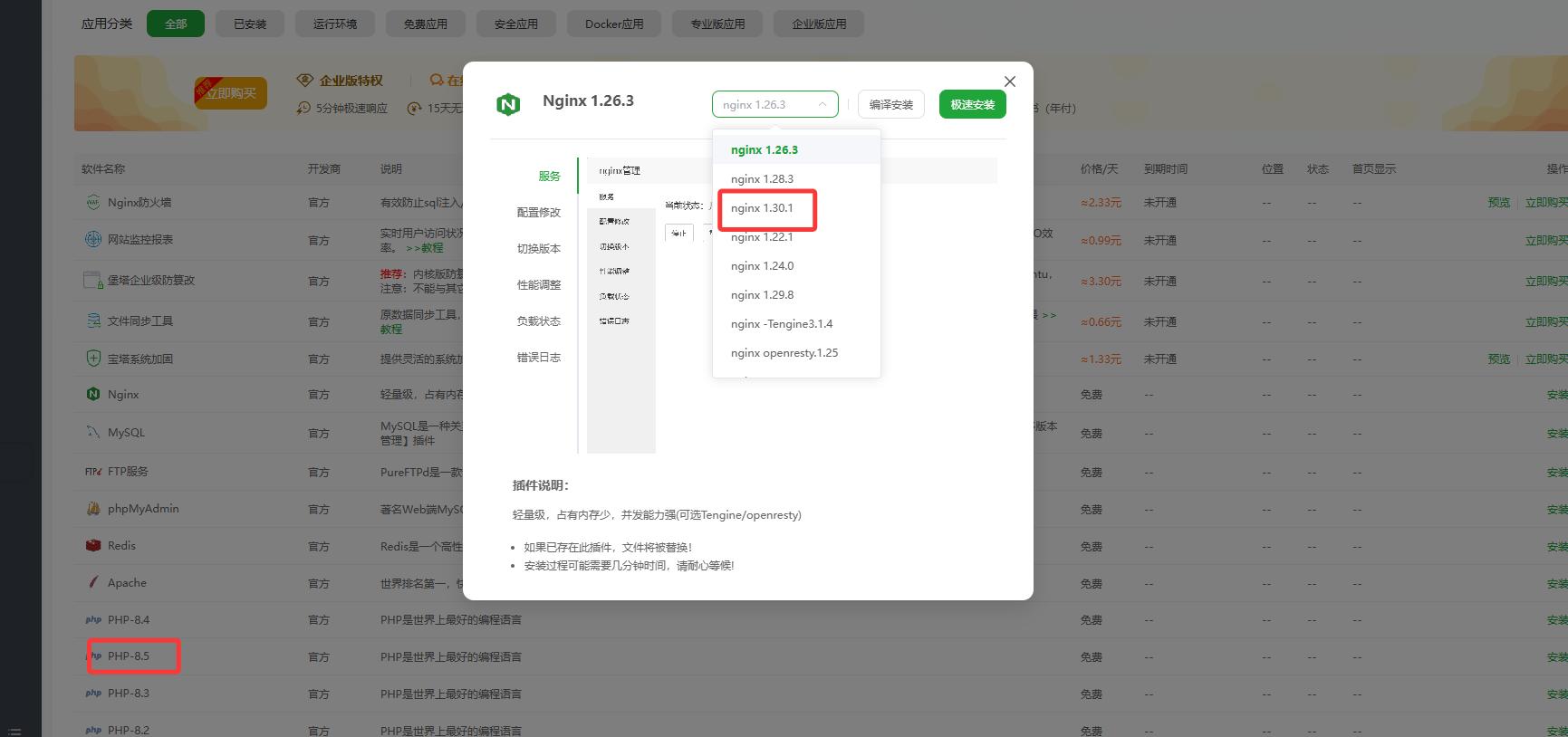Filter apps by 运行环境 category

pyautogui.click(x=335, y=24)
